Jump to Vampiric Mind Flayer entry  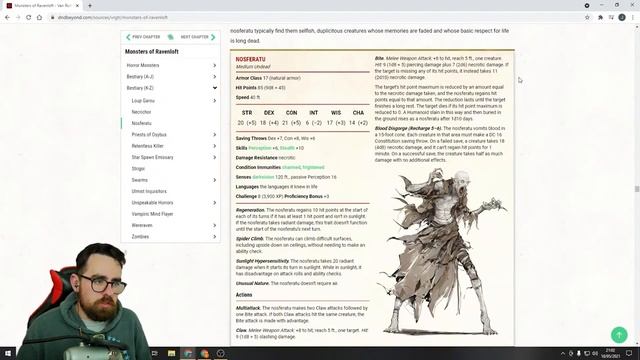(x=152, y=214)
